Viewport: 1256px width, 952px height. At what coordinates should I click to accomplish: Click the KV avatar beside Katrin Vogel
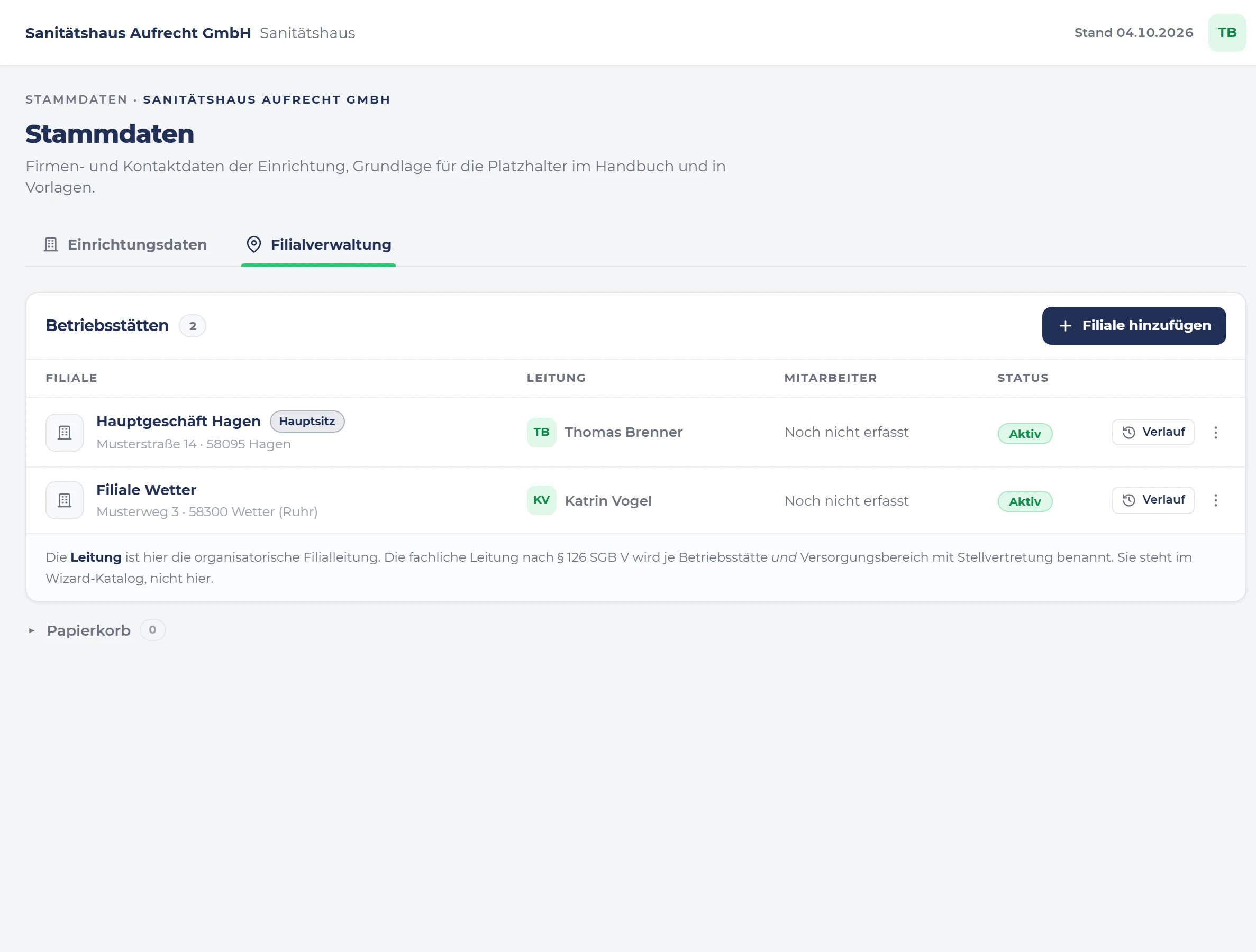click(541, 500)
